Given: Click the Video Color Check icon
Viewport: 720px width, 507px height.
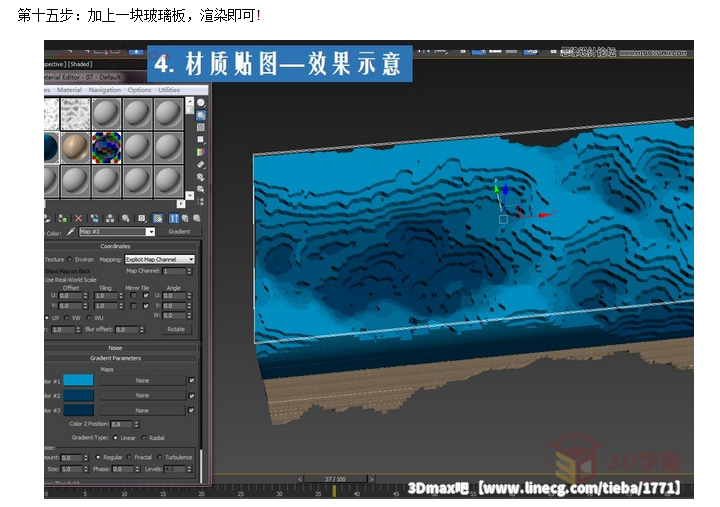Looking at the screenshot, I should pos(201,152).
